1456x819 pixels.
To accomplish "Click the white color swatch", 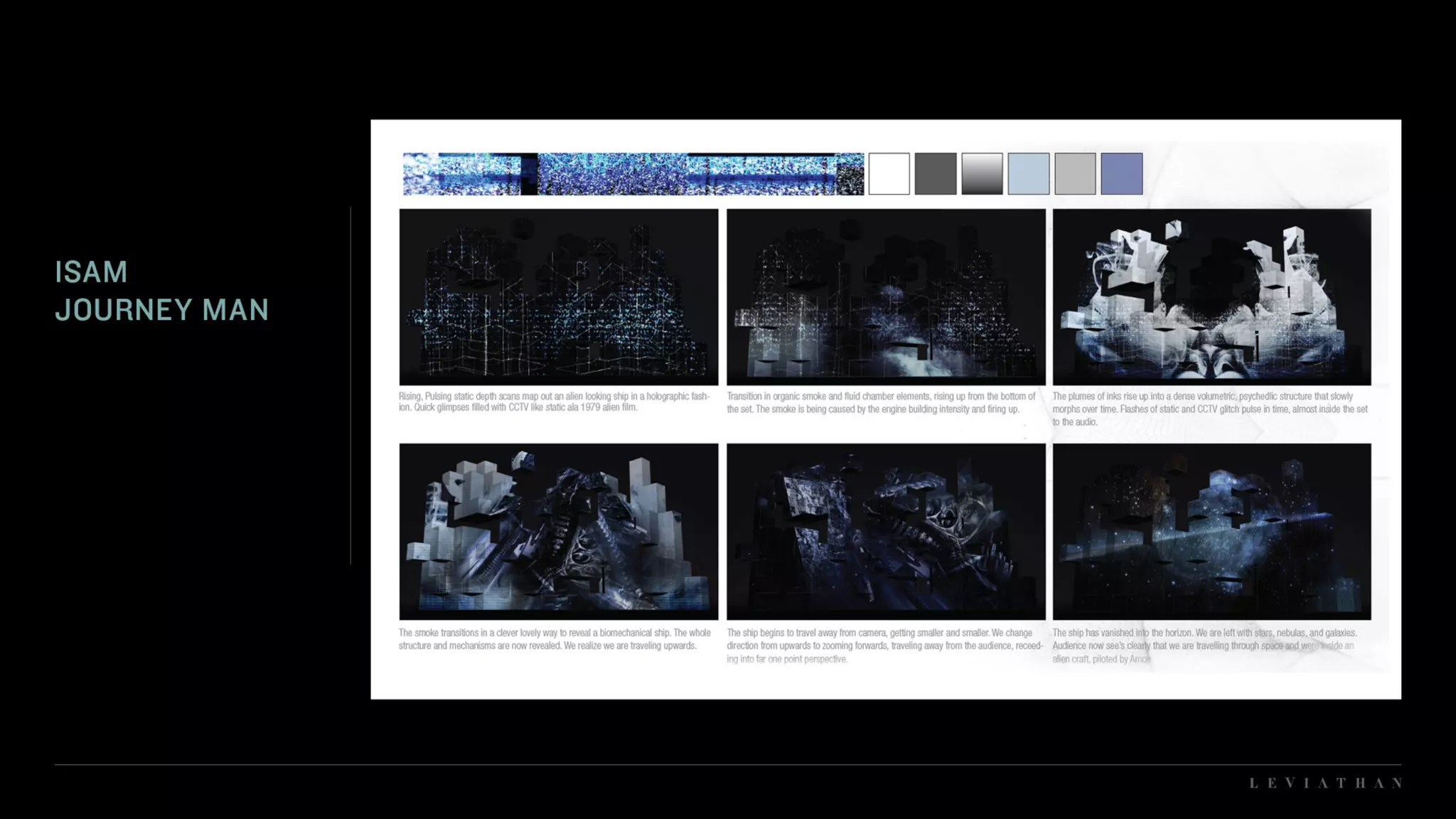I will [889, 173].
